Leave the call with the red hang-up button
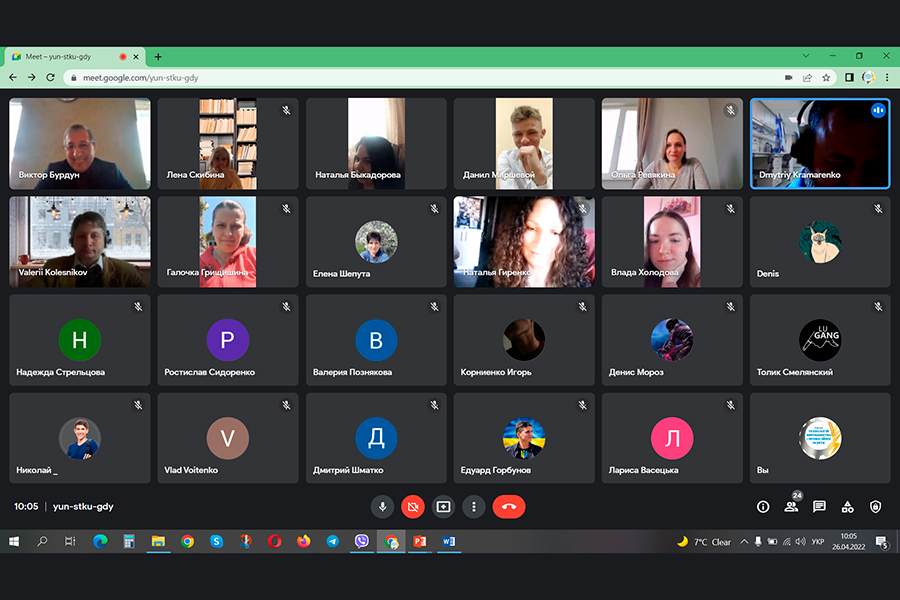 click(x=509, y=506)
